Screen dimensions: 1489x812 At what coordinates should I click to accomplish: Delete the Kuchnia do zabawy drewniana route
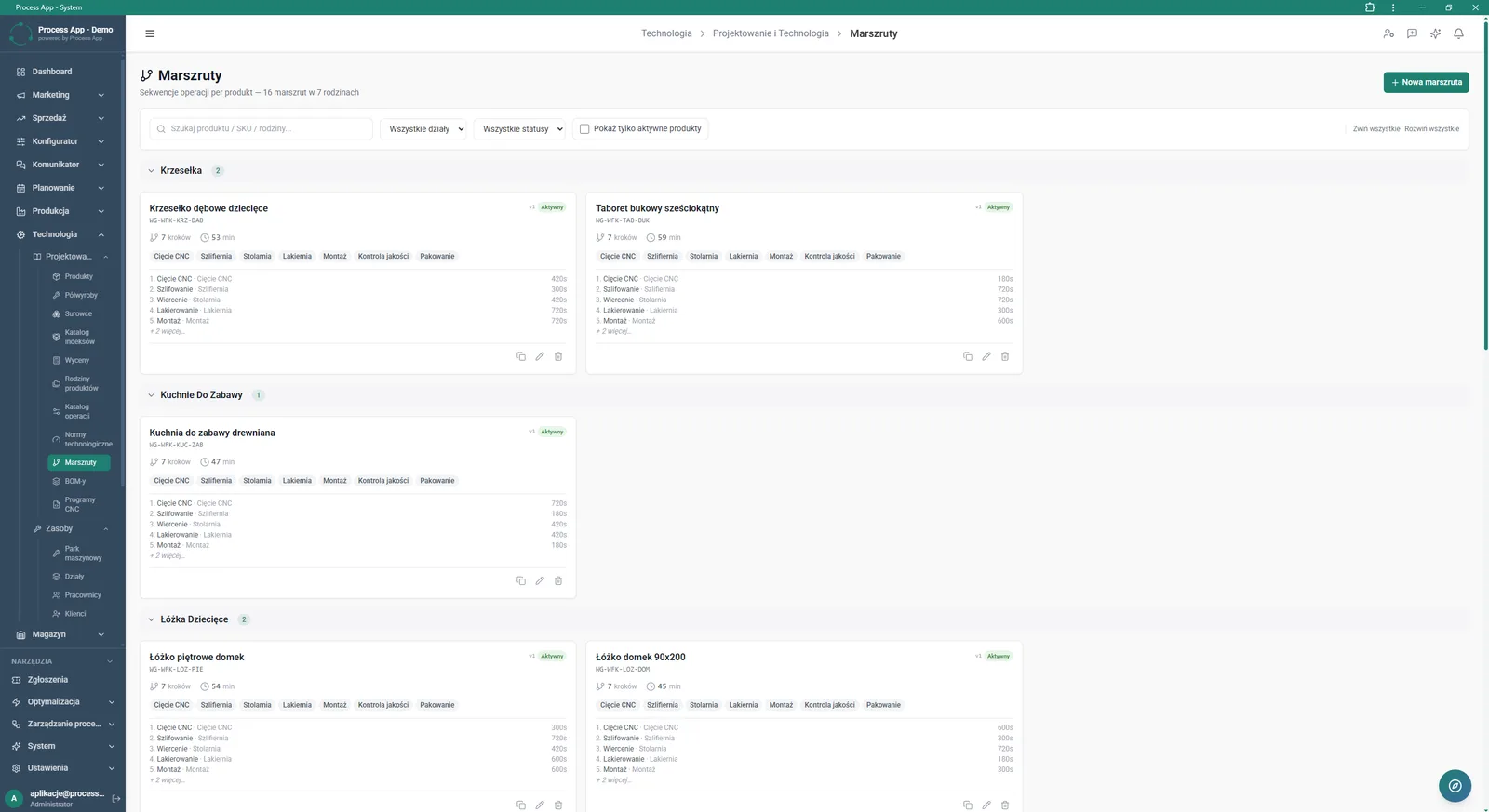tap(558, 580)
